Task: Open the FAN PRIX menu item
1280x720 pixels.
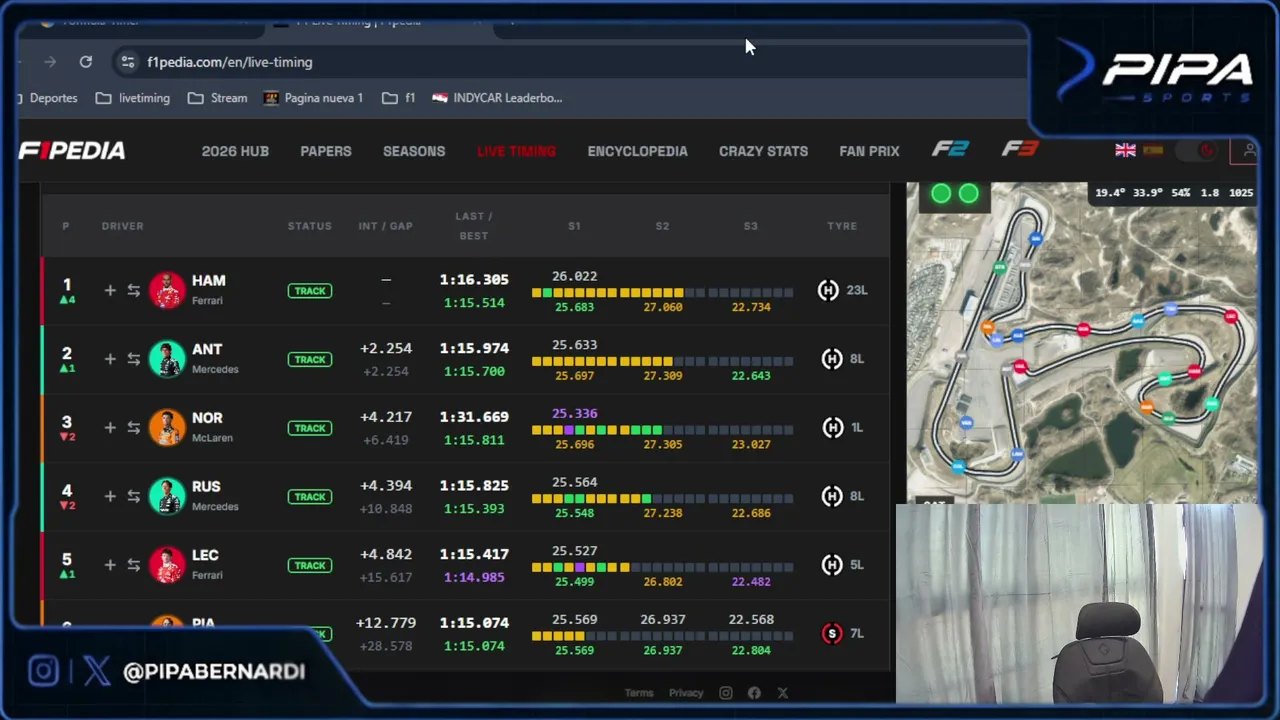Action: coord(869,151)
